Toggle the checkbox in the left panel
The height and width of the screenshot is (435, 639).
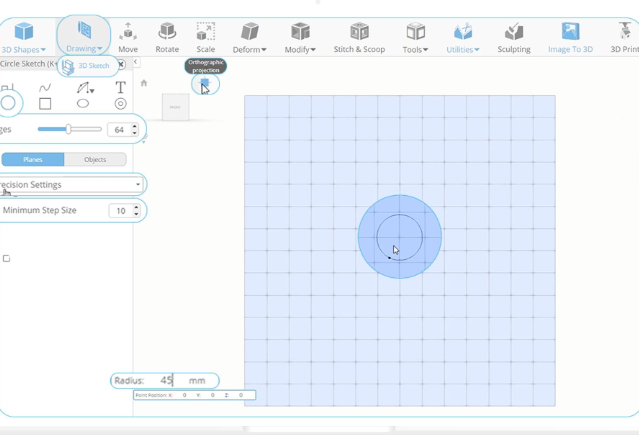pos(7,258)
